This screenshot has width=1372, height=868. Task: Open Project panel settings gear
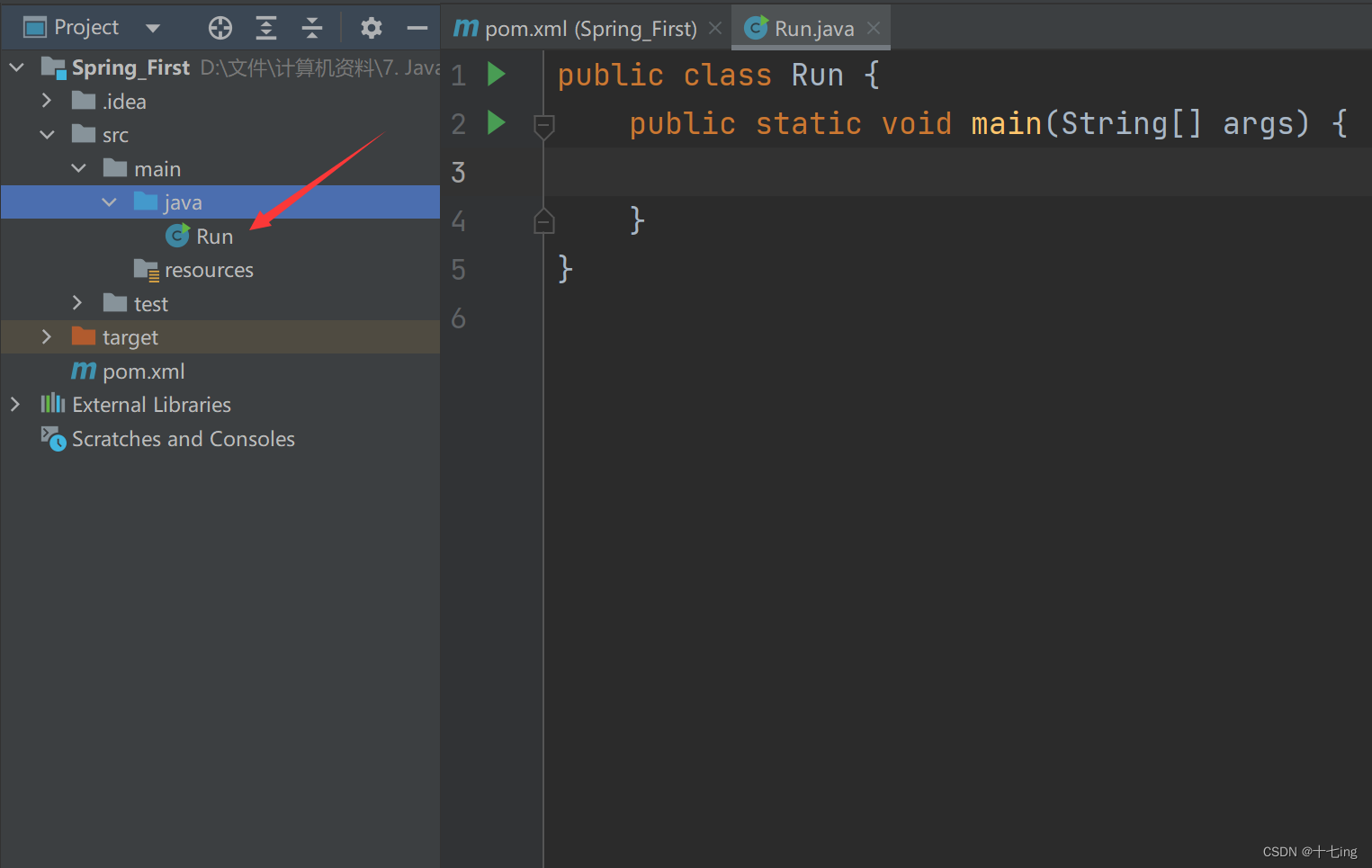(x=372, y=29)
